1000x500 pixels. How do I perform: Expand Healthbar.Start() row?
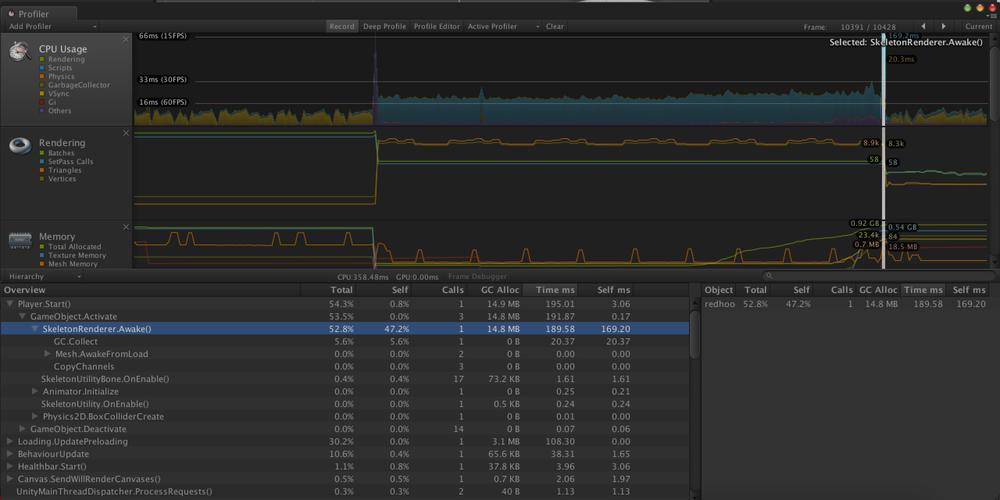click(10, 467)
